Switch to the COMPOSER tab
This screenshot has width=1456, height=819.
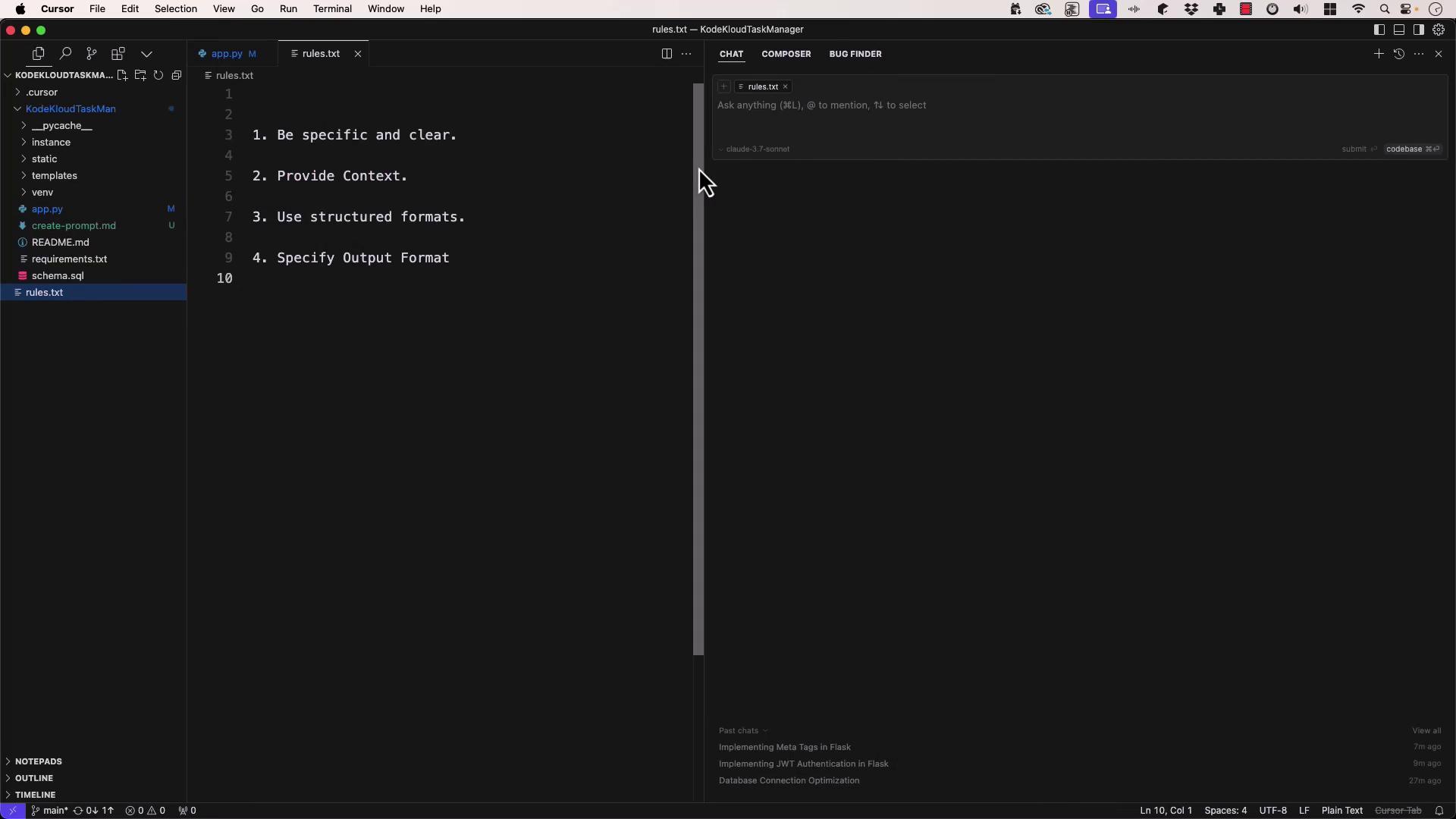point(786,54)
